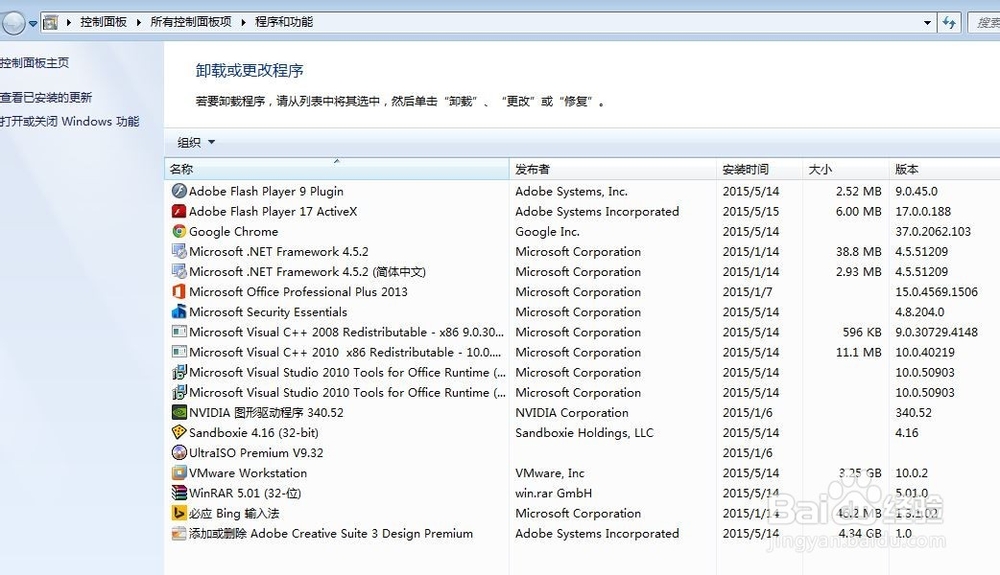Screen dimensions: 1000x575
Task: Click publisher Sandboxie Holdings, LLC
Action: coord(584,432)
